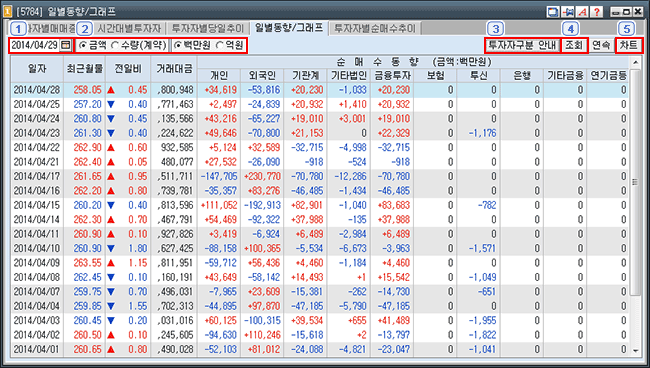650x368 pixels.
Task: Click the pin window icon in title bar
Action: coord(568,12)
